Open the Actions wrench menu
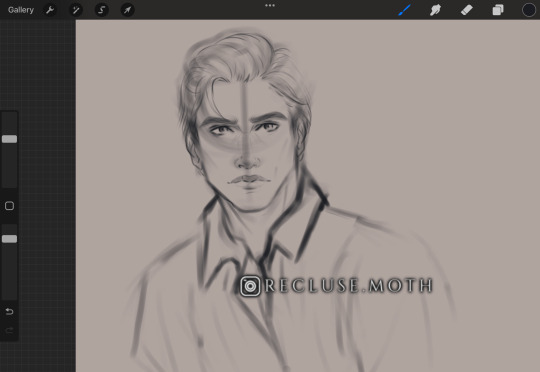Screen dimensions: 540x372 click(x=50, y=10)
